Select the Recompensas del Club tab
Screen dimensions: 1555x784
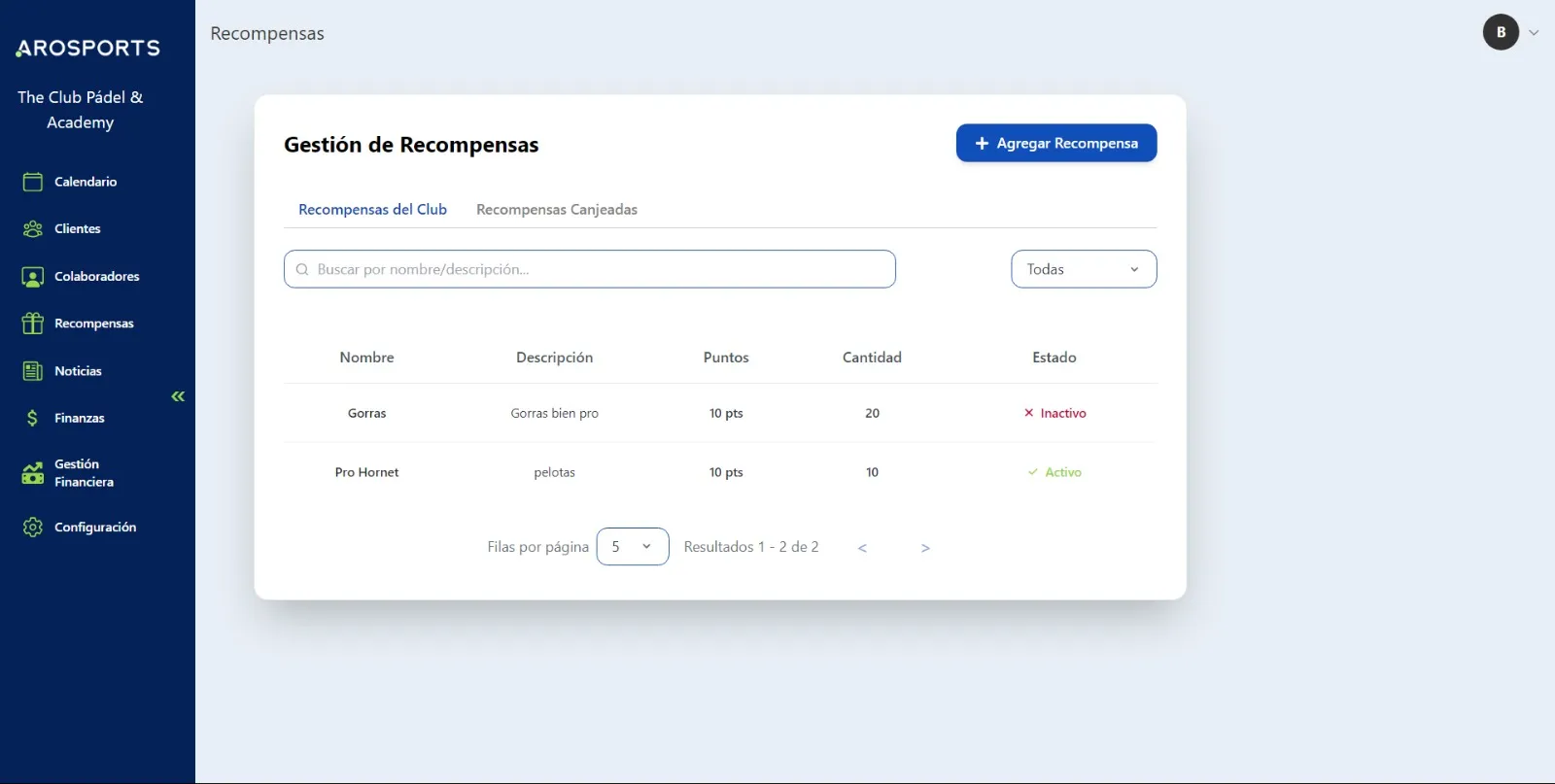(372, 209)
